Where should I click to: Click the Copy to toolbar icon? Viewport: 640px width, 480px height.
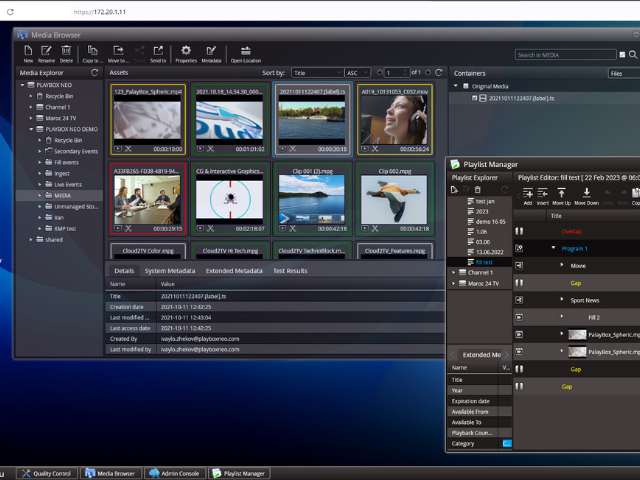(x=93, y=50)
